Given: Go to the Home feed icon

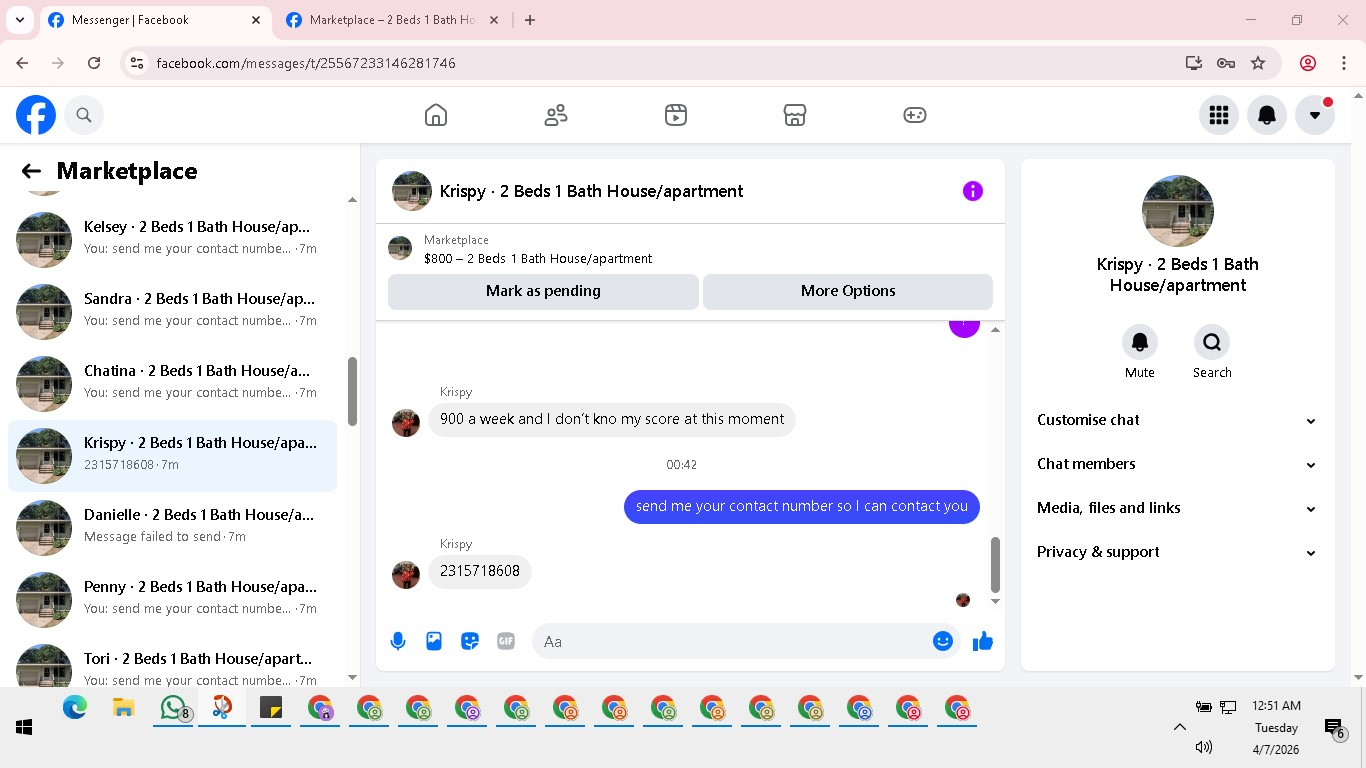Looking at the screenshot, I should click(436, 115).
